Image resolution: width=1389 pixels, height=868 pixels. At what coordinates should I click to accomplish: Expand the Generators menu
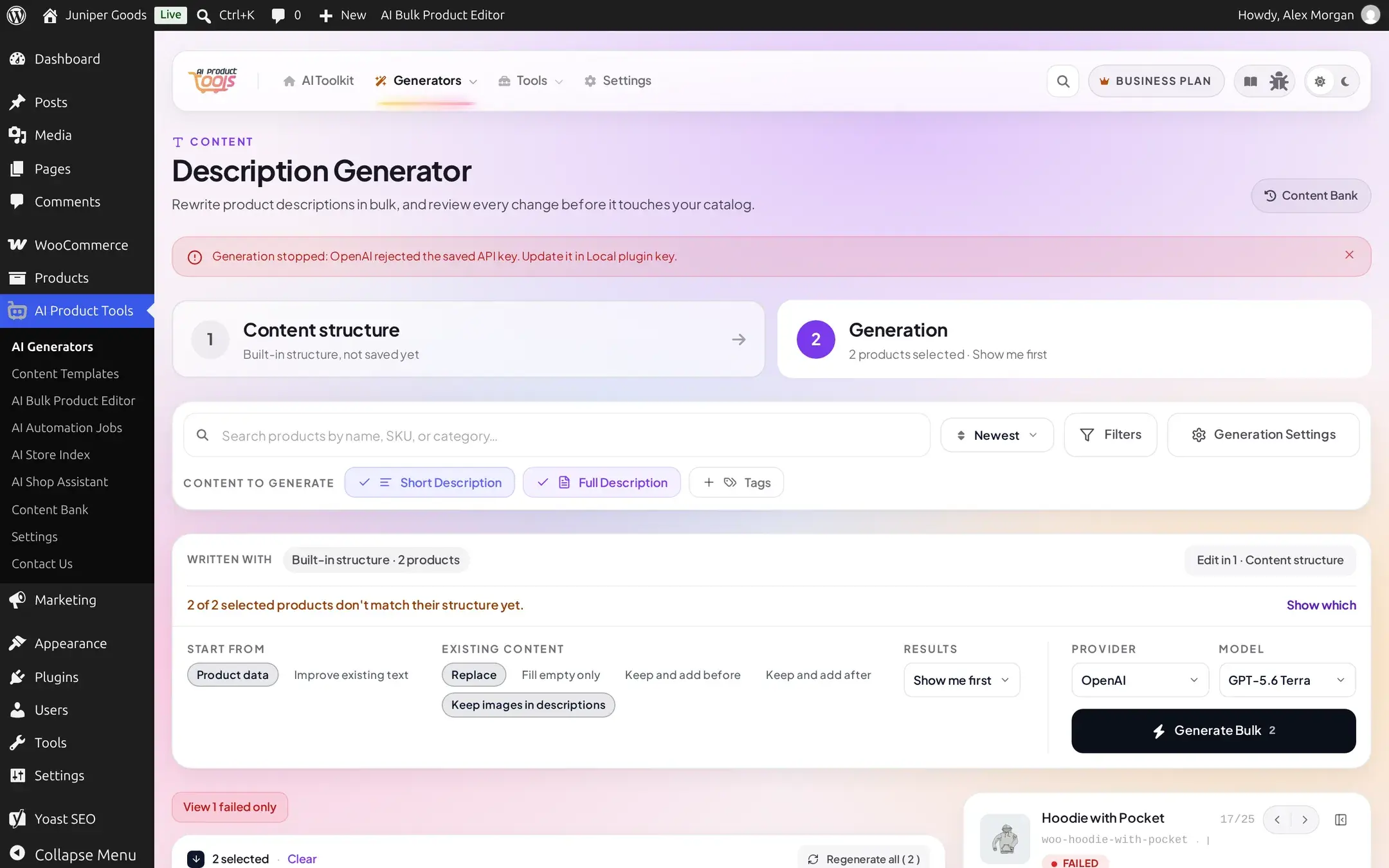[426, 81]
